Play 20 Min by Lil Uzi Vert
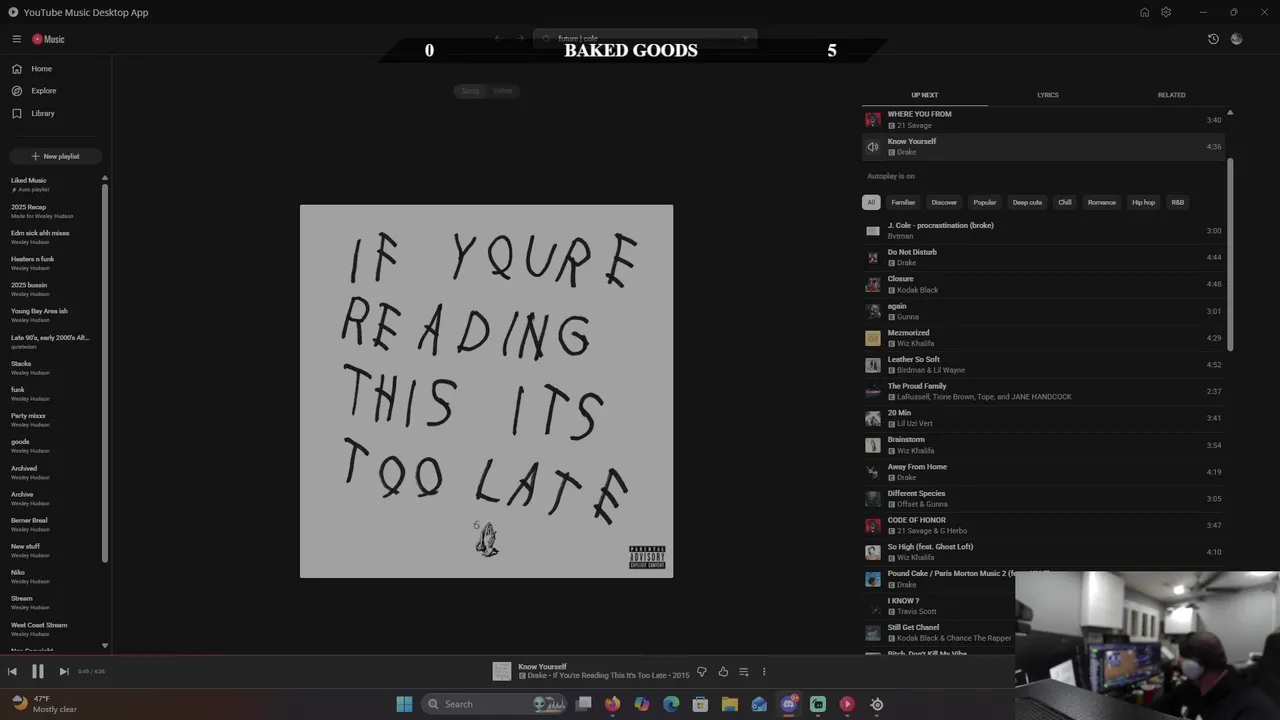1280x720 pixels. [x=1043, y=418]
